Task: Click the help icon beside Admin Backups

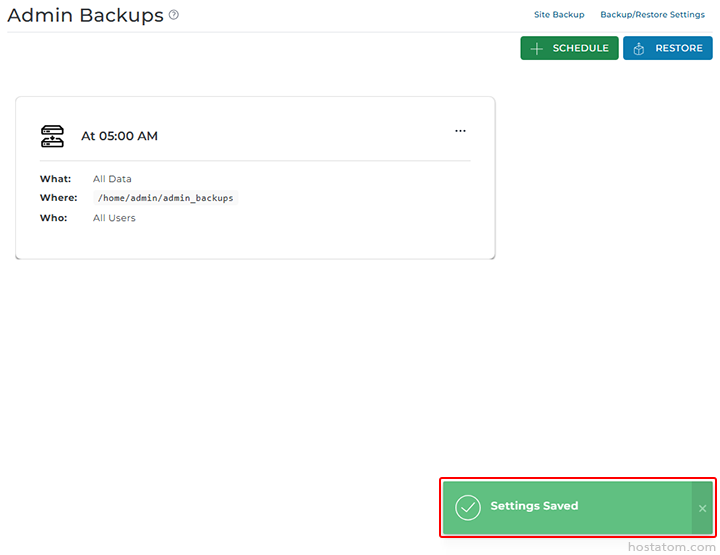Action: pos(174,15)
